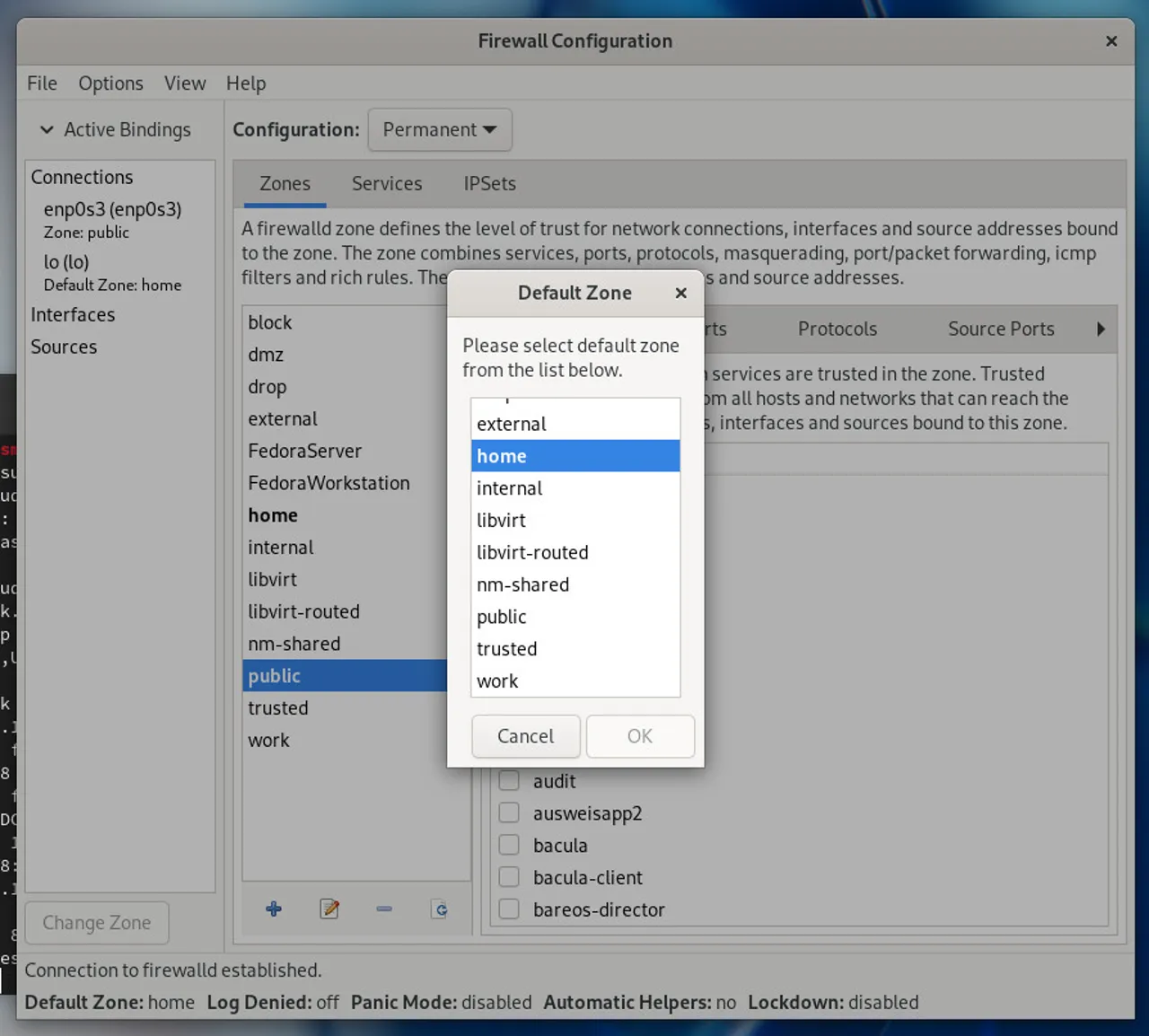Select the trusted zone in main zone list

click(345, 708)
